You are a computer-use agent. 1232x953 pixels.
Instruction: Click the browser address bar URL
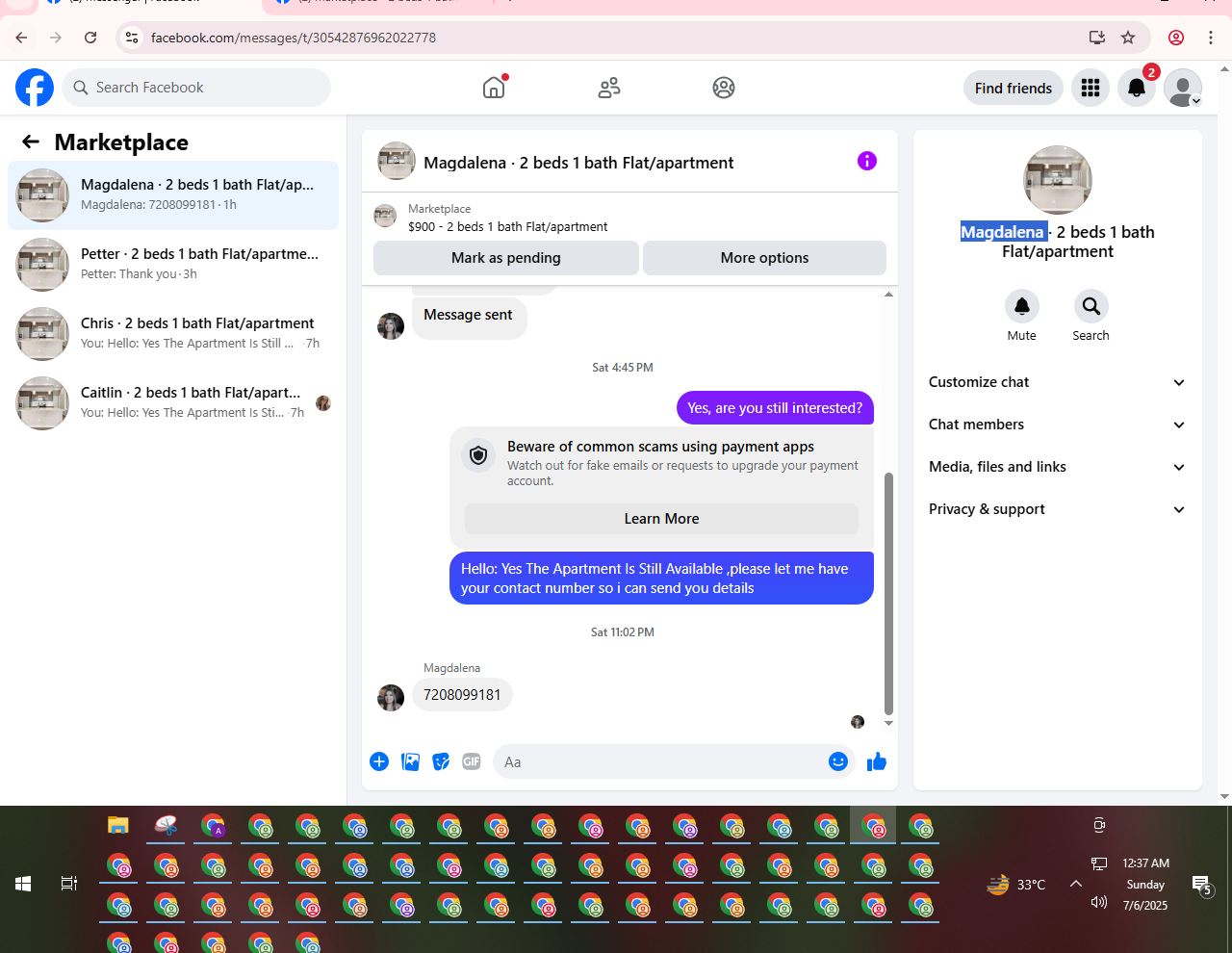(294, 38)
